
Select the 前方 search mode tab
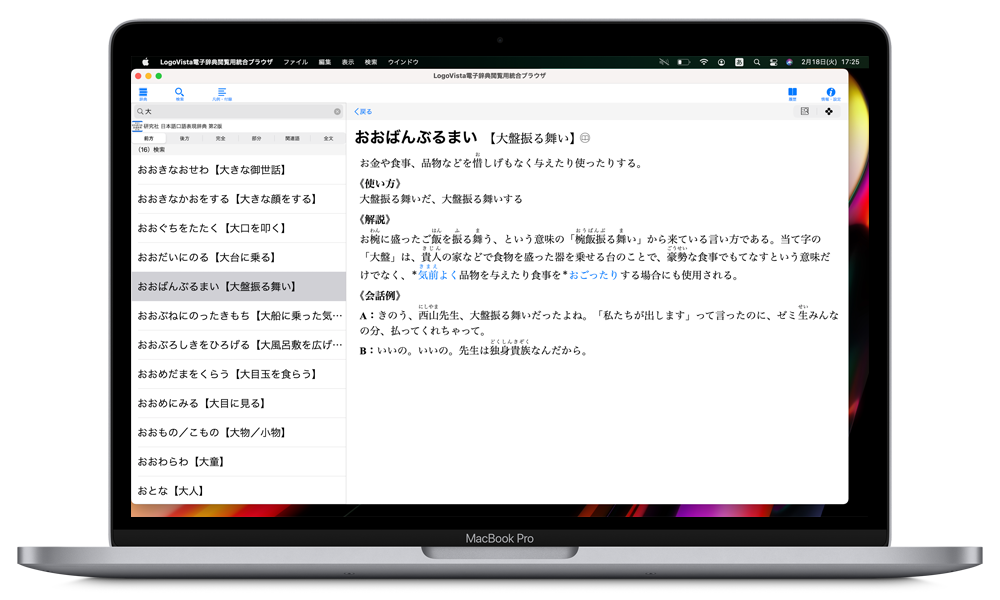[149, 138]
